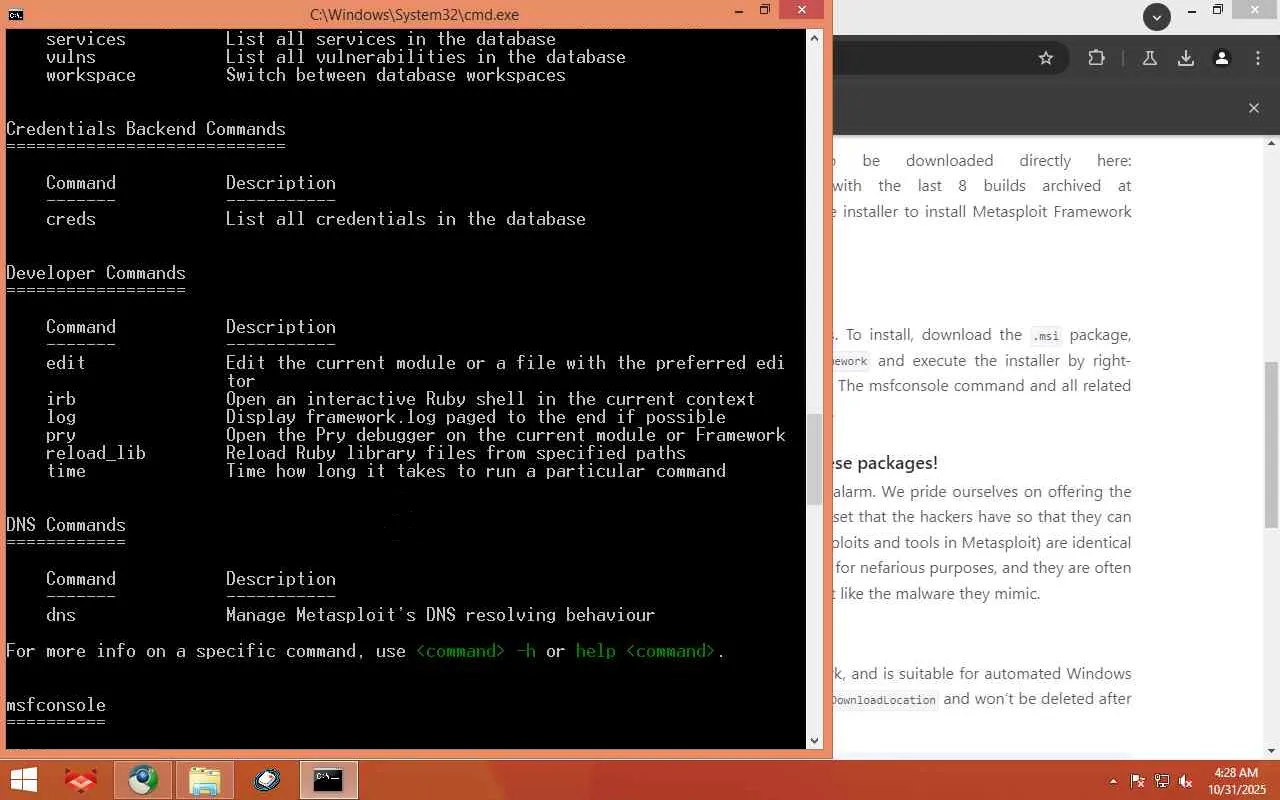Image resolution: width=1280 pixels, height=800 pixels.
Task: Click the 'pry' command text
Action: coord(61,435)
